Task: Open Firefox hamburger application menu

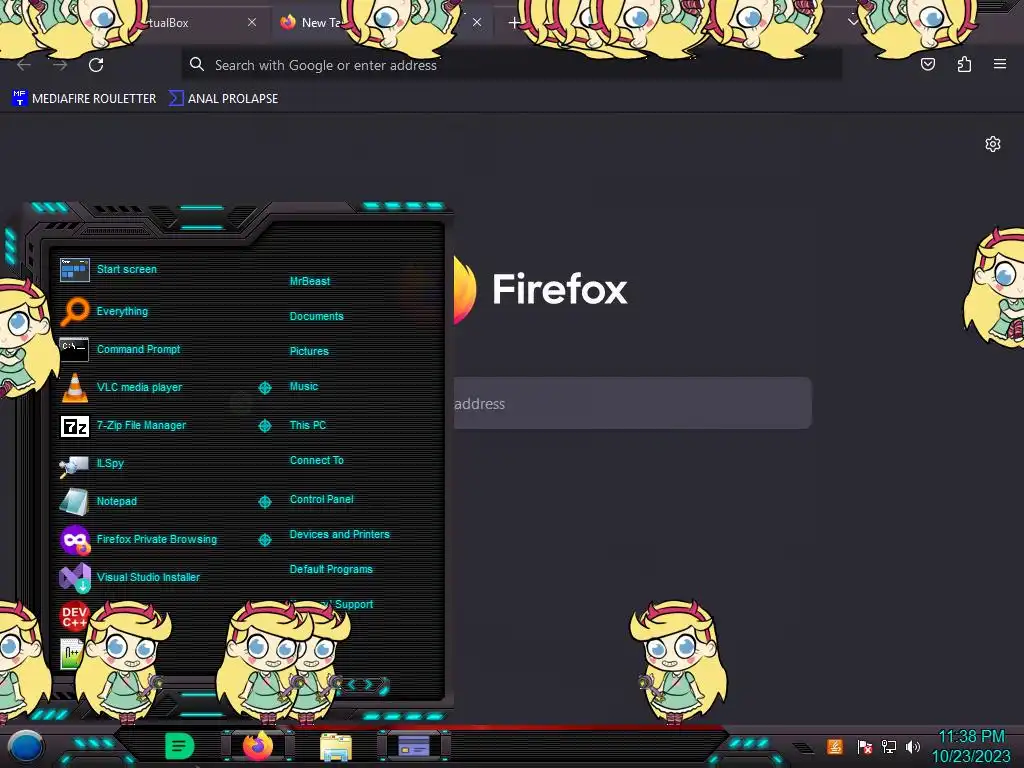Action: tap(1000, 64)
